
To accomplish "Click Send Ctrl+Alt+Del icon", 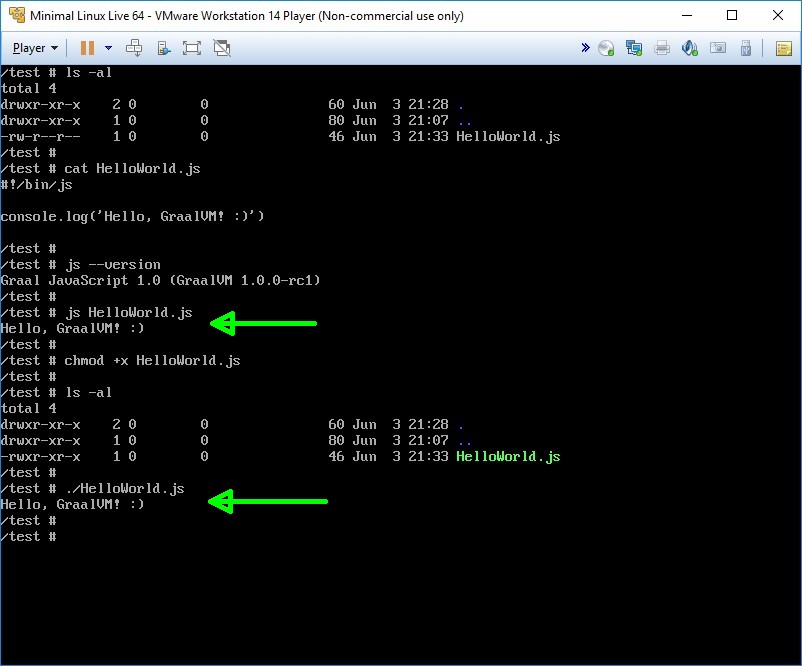I will point(134,48).
